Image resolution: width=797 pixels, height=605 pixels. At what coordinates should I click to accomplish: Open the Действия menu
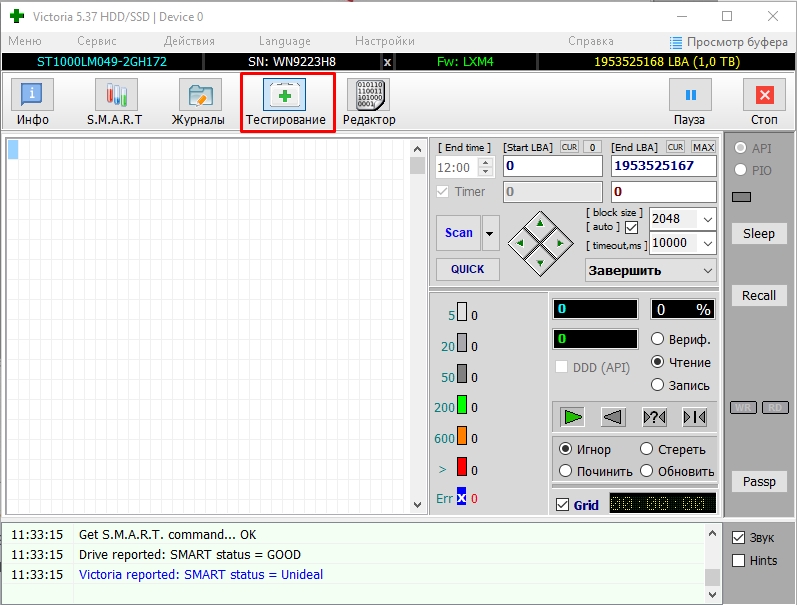189,41
